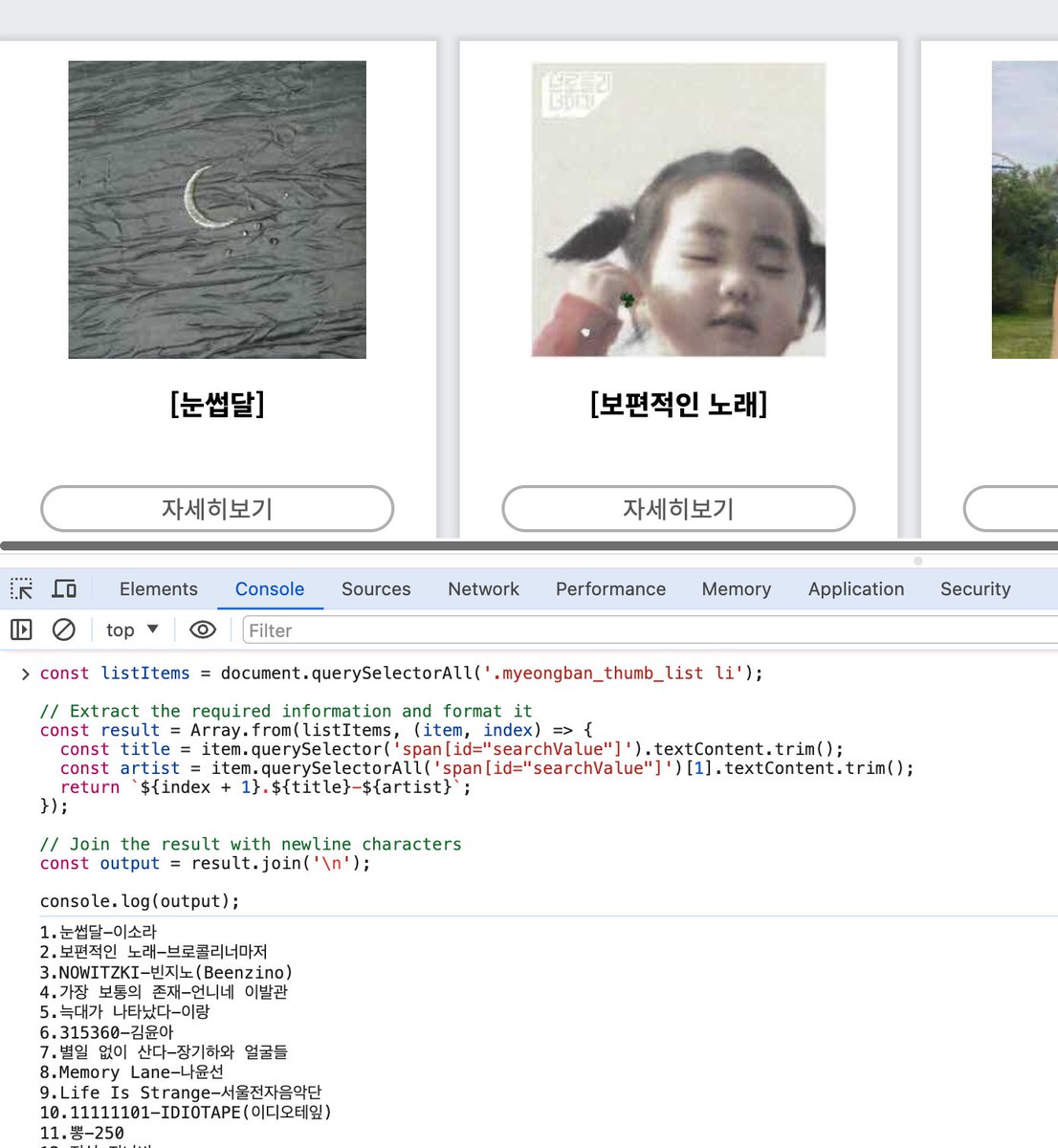Select the Console tab
This screenshot has height=1148, width=1058.
[x=270, y=589]
